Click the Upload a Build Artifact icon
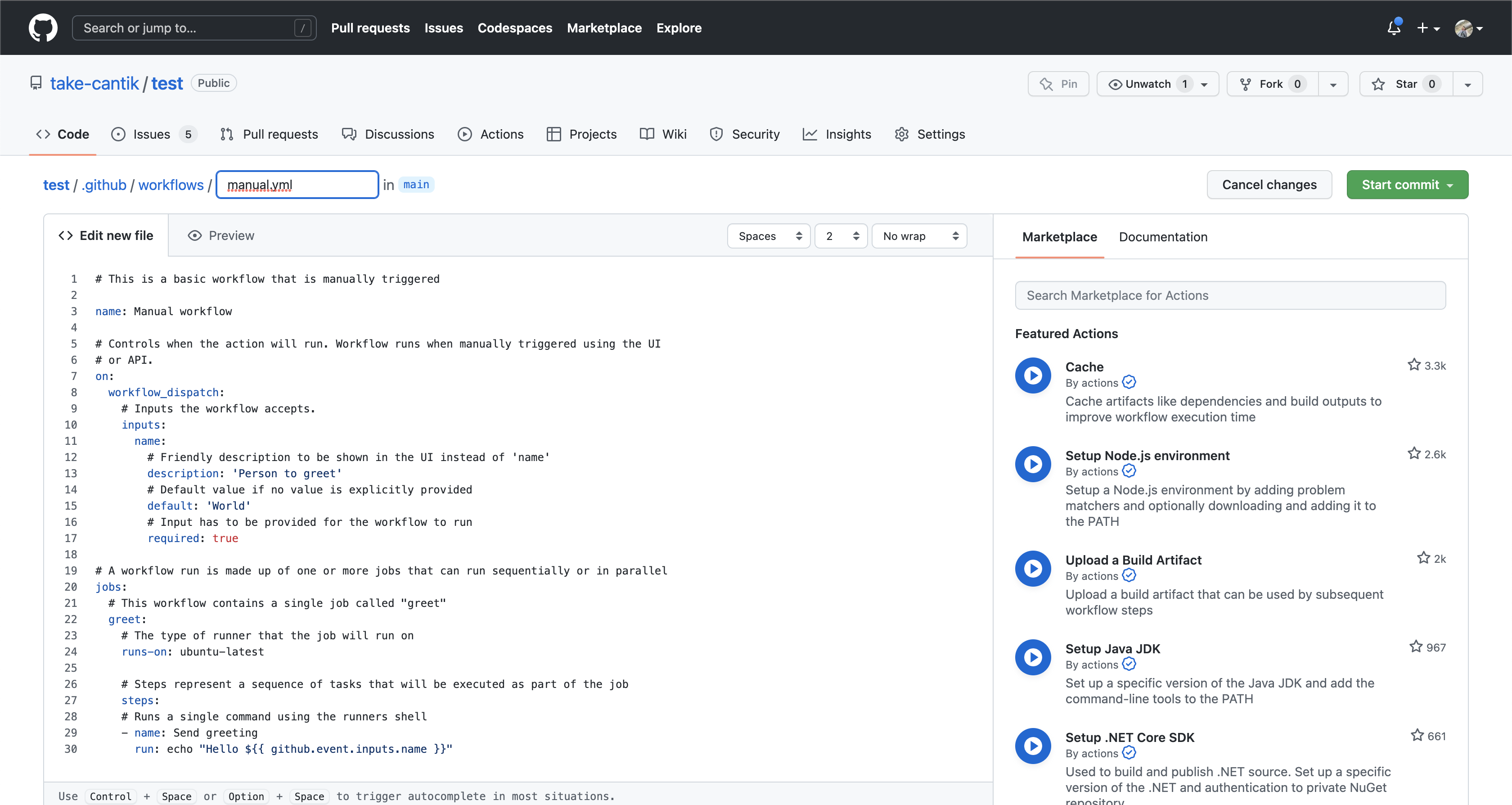 1033,568
